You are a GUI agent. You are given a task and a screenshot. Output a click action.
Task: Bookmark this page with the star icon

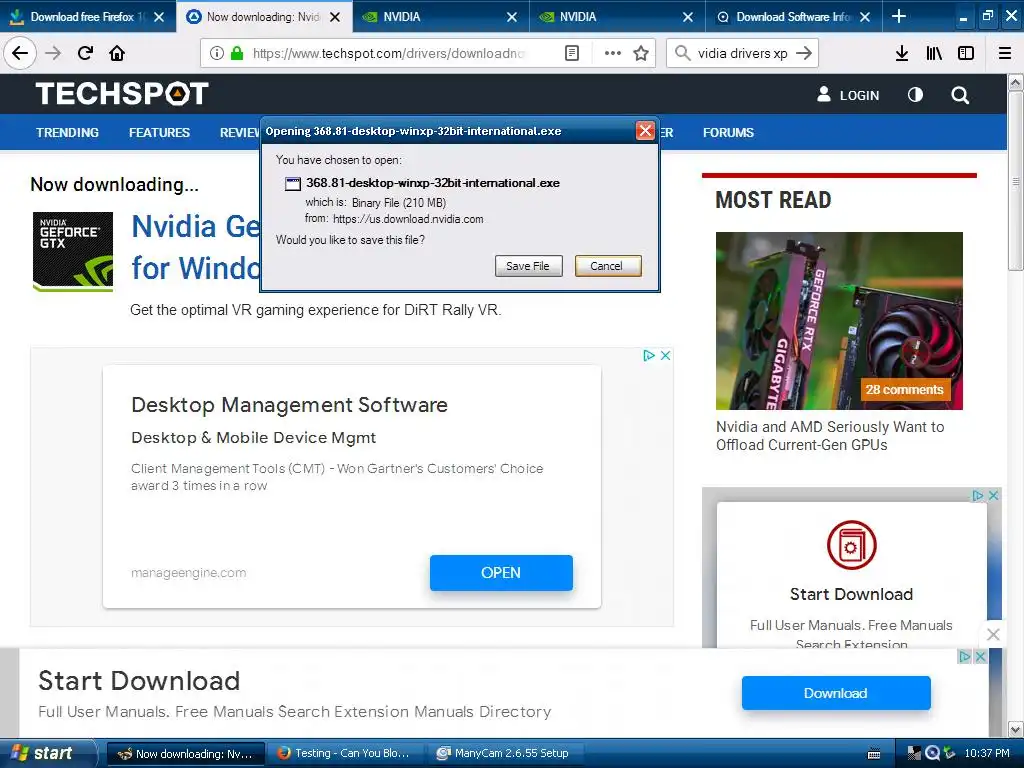point(641,53)
